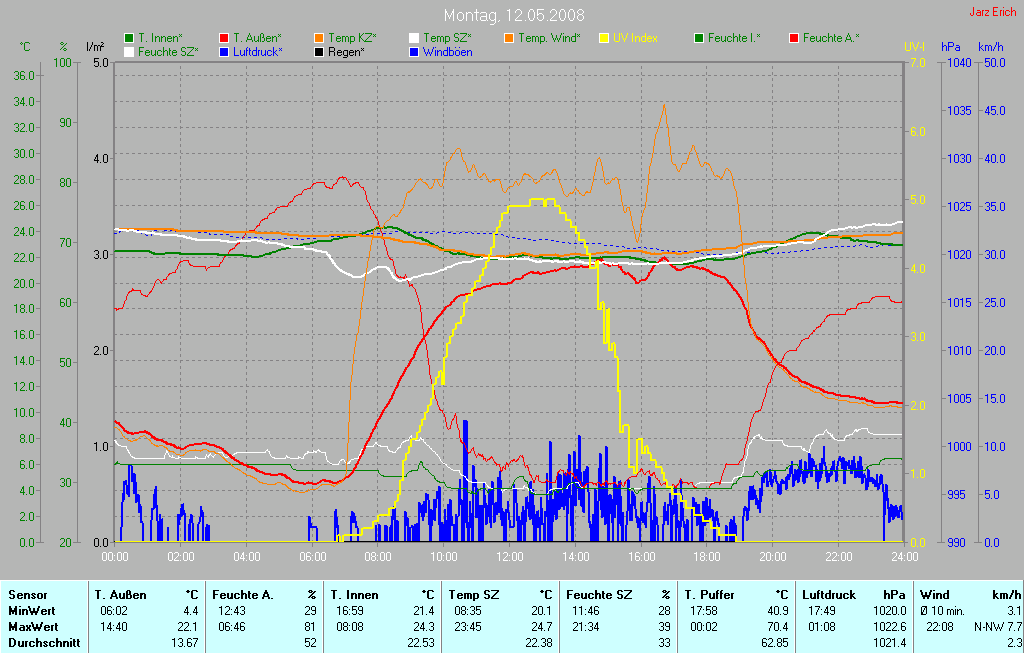Image resolution: width=1024 pixels, height=653 pixels.
Task: Click the 22:08 wind maximum time
Action: 940,627
